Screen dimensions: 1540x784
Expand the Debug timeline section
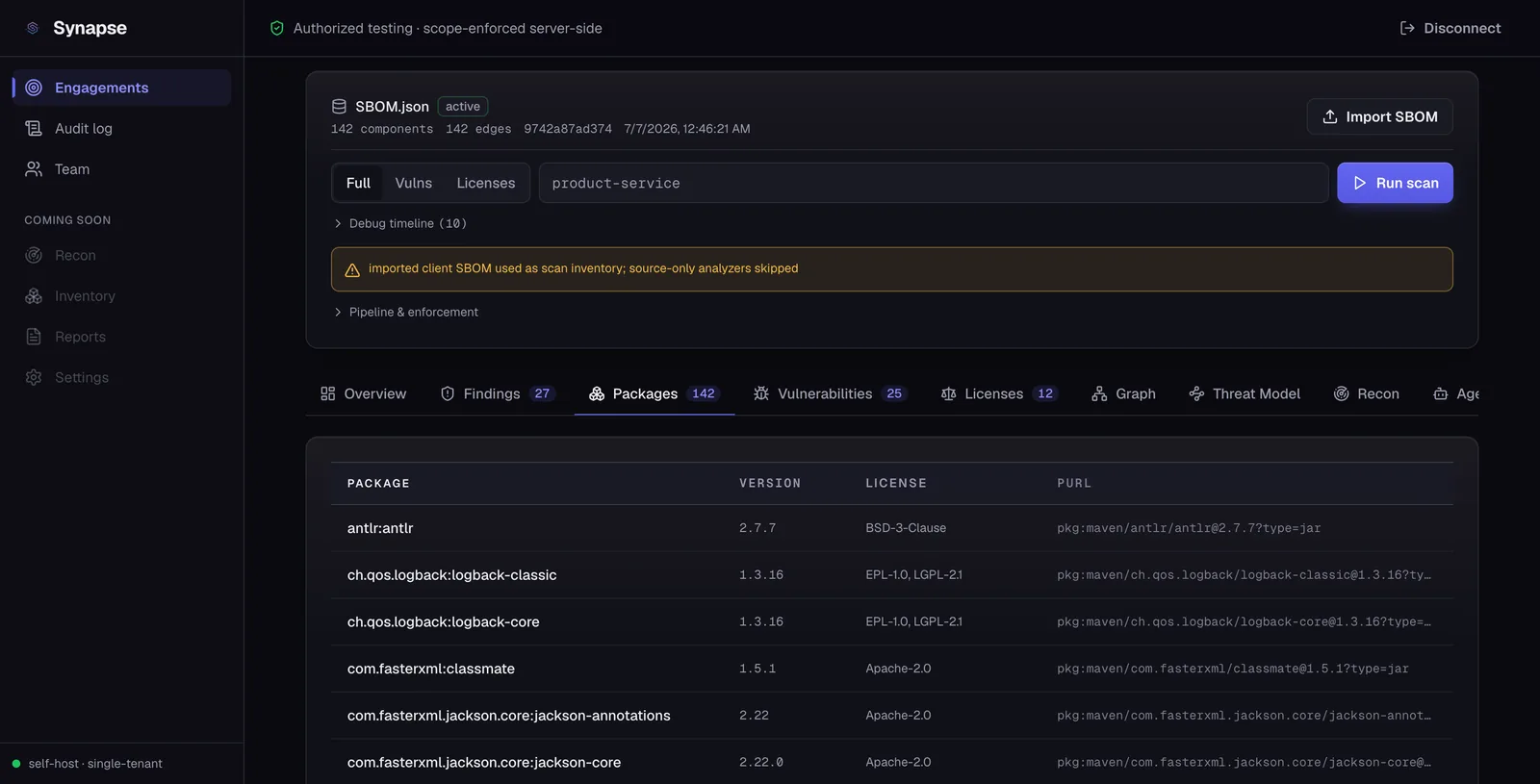point(399,223)
